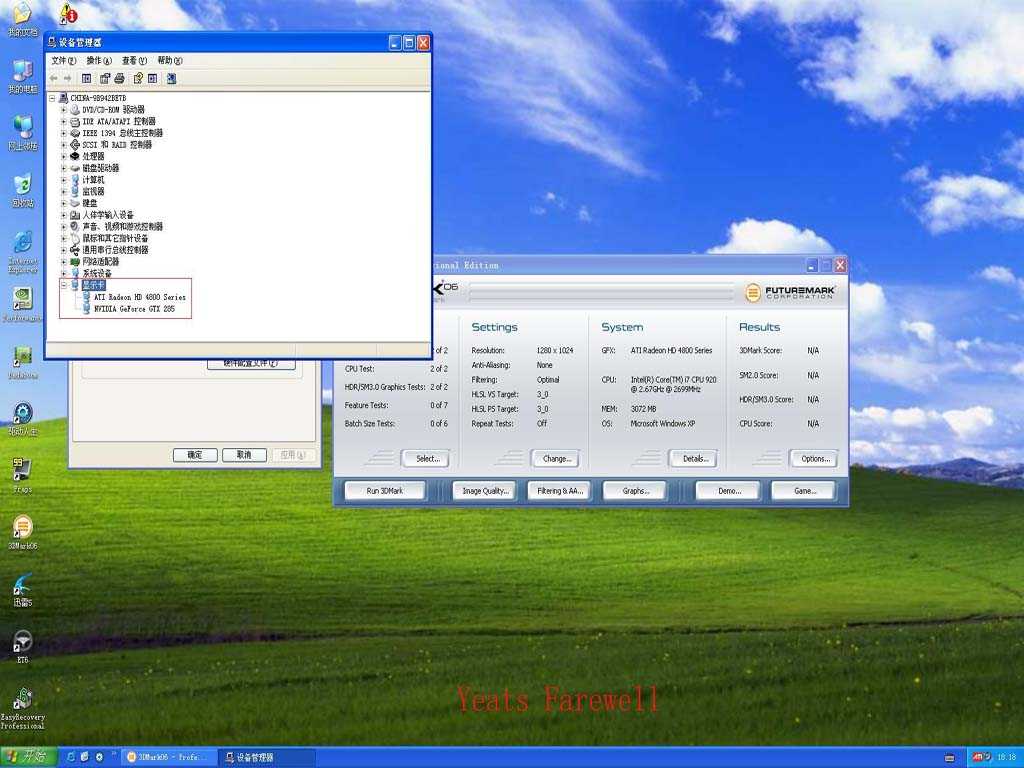This screenshot has width=1024, height=768.
Task: Open the 我的电脑 desktop icon
Action: [23, 76]
